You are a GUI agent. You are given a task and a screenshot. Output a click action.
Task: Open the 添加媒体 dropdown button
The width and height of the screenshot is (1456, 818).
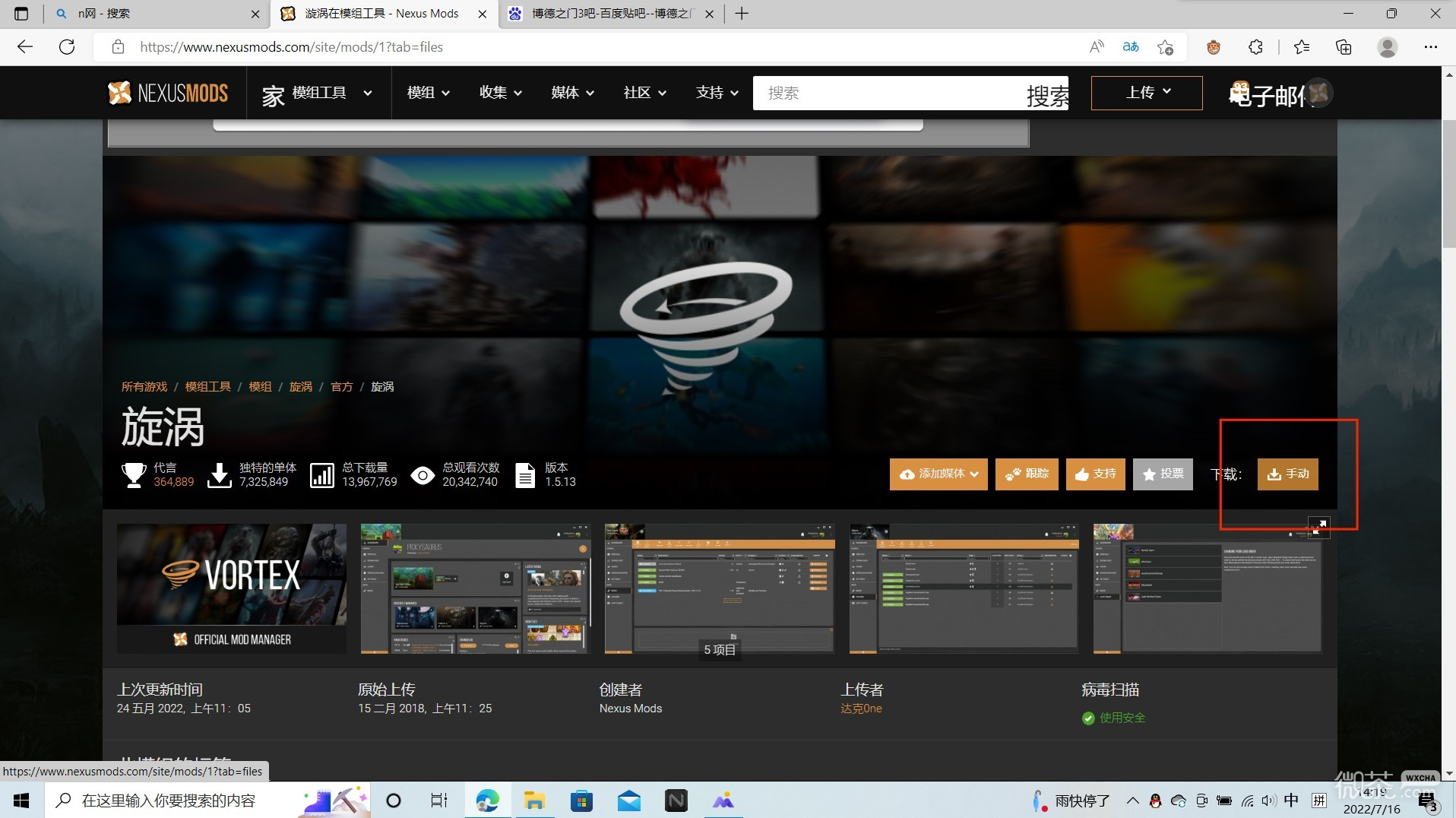click(x=938, y=474)
